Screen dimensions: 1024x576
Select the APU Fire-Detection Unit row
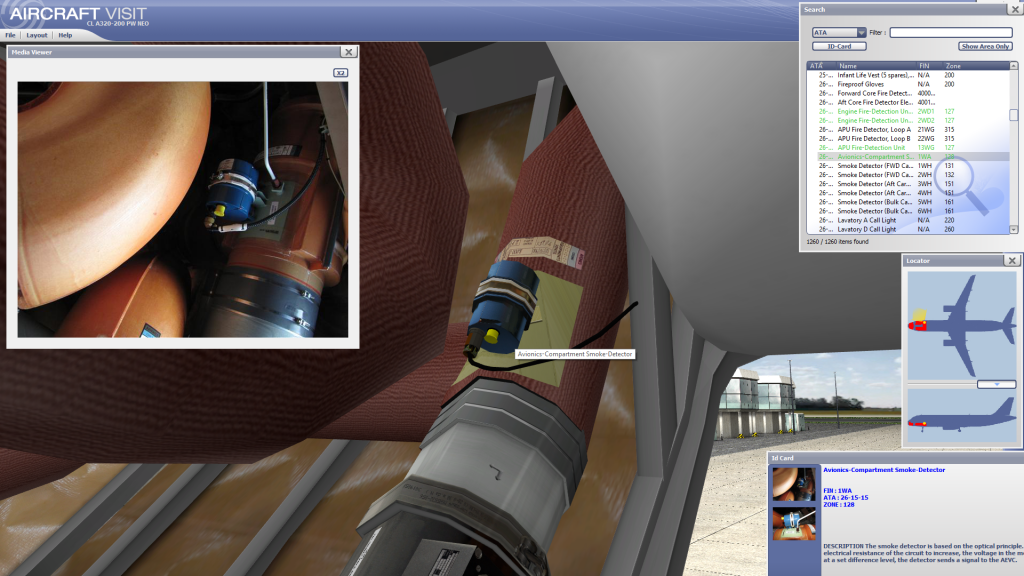[x=908, y=148]
